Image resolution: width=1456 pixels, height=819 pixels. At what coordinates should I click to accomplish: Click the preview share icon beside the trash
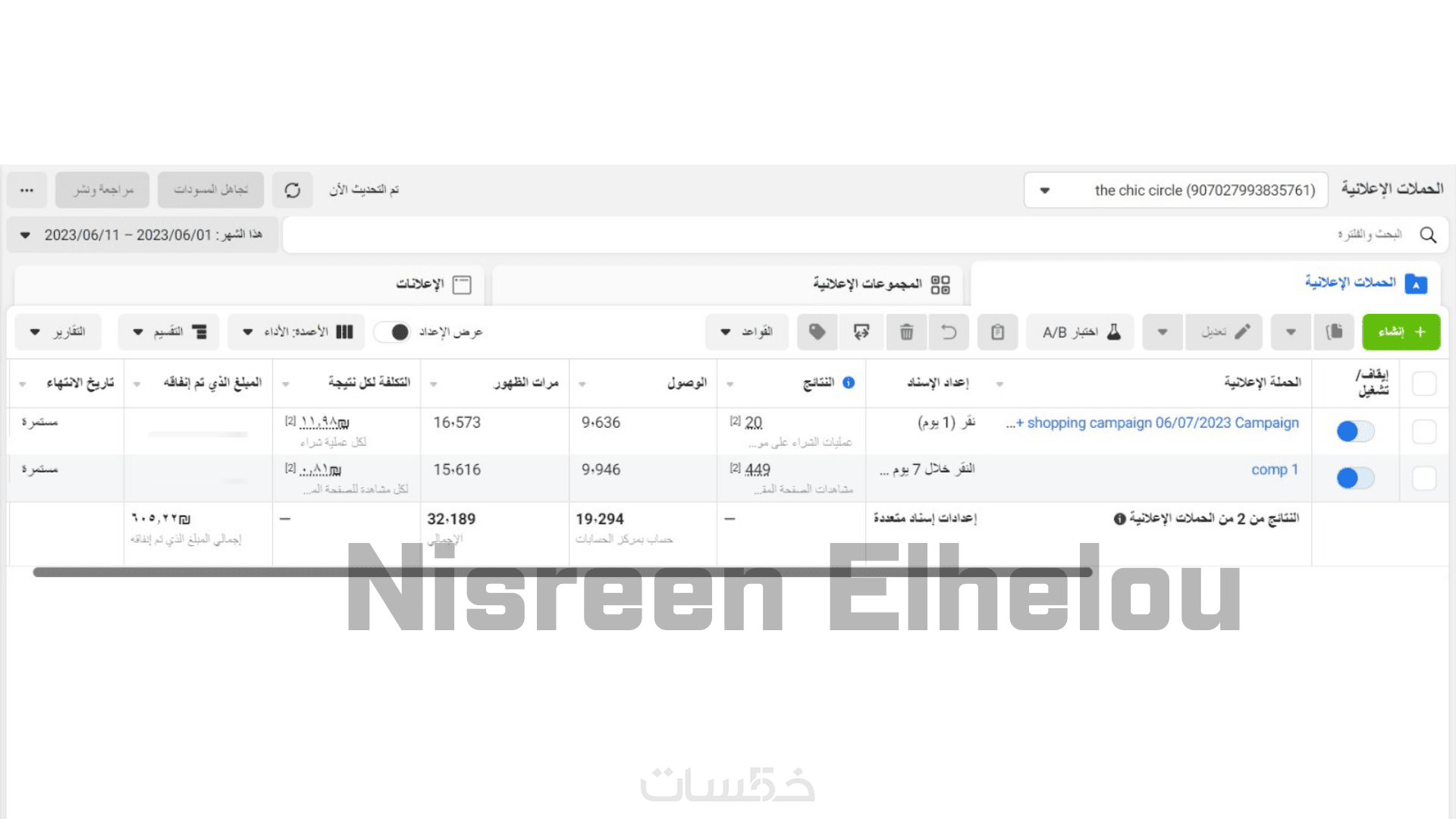point(861,332)
